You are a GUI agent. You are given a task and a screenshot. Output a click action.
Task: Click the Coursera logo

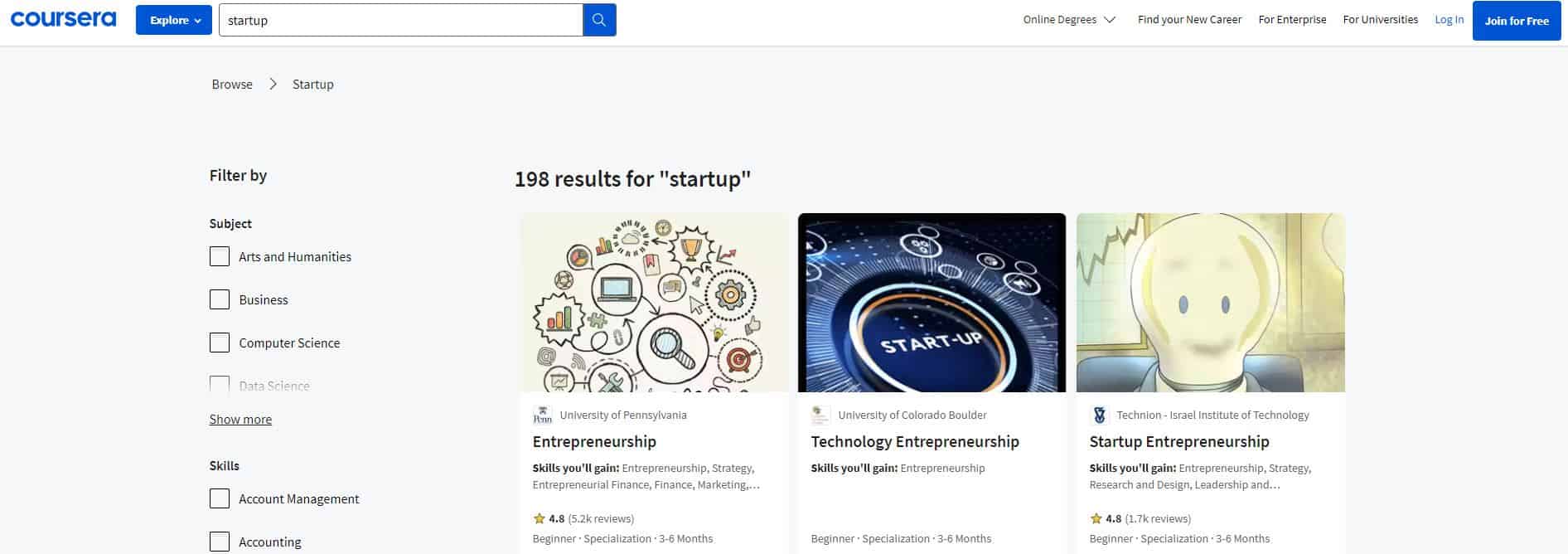63,18
